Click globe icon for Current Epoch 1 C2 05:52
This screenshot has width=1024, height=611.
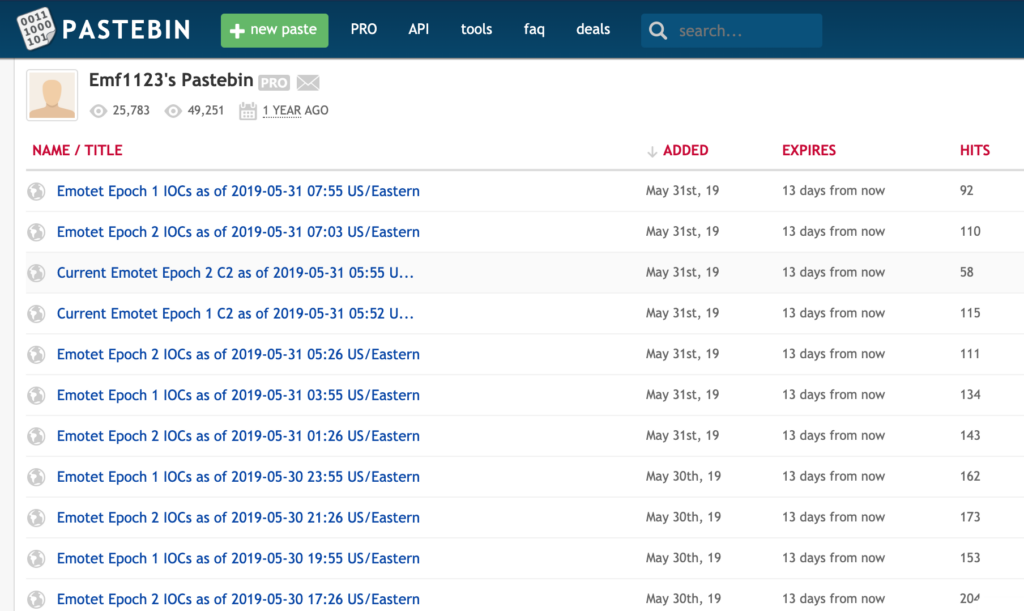pos(37,314)
